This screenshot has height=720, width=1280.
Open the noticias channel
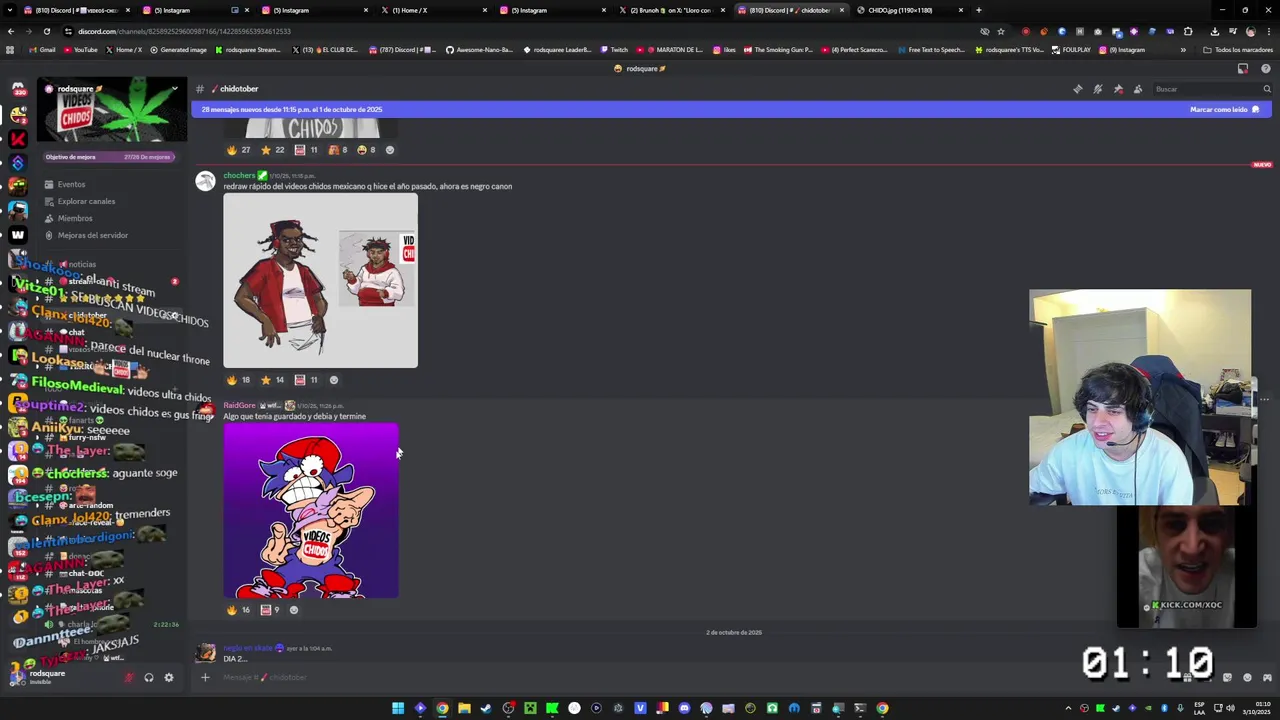click(x=82, y=264)
